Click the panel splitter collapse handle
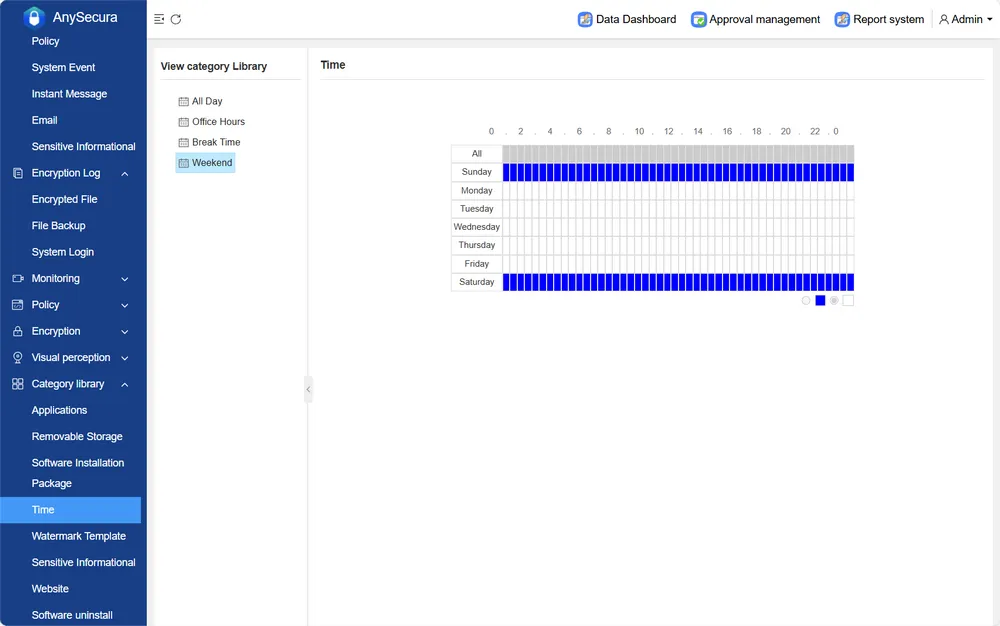Viewport: 1000px width, 626px height. [x=308, y=389]
